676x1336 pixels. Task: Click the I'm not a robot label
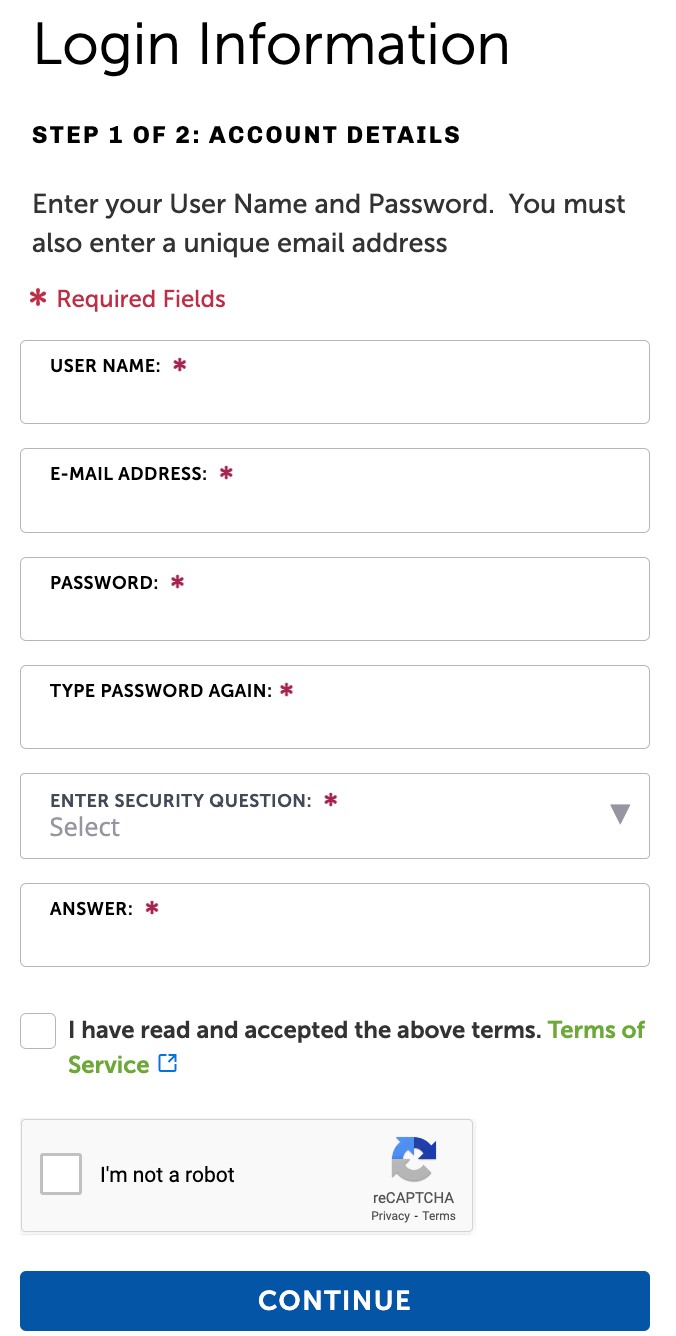[167, 1175]
